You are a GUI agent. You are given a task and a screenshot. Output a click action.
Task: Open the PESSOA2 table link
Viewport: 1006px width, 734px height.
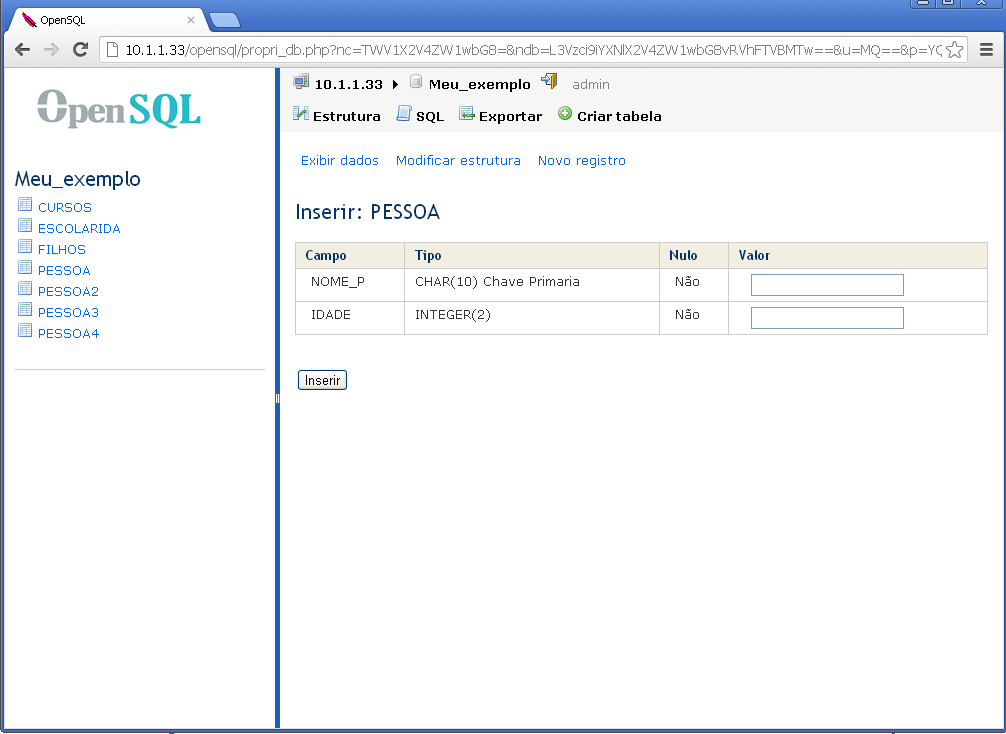click(x=68, y=291)
